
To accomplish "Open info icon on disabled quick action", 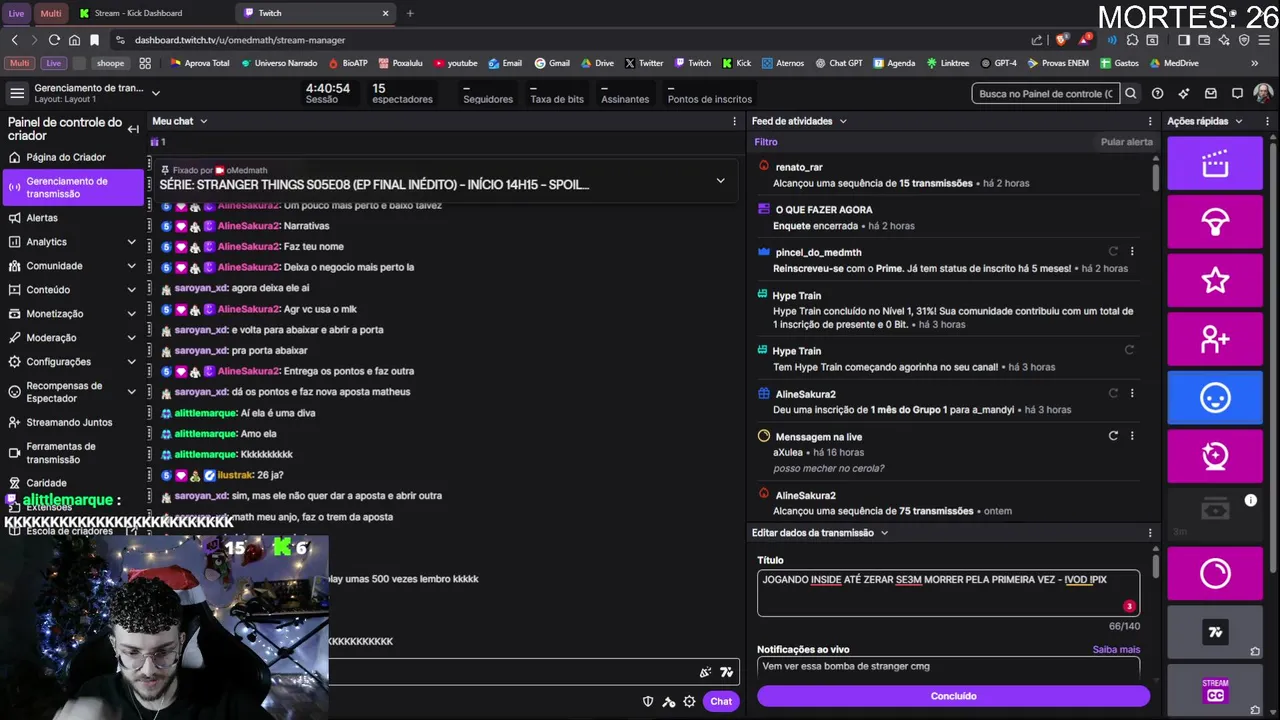I will click(x=1250, y=500).
